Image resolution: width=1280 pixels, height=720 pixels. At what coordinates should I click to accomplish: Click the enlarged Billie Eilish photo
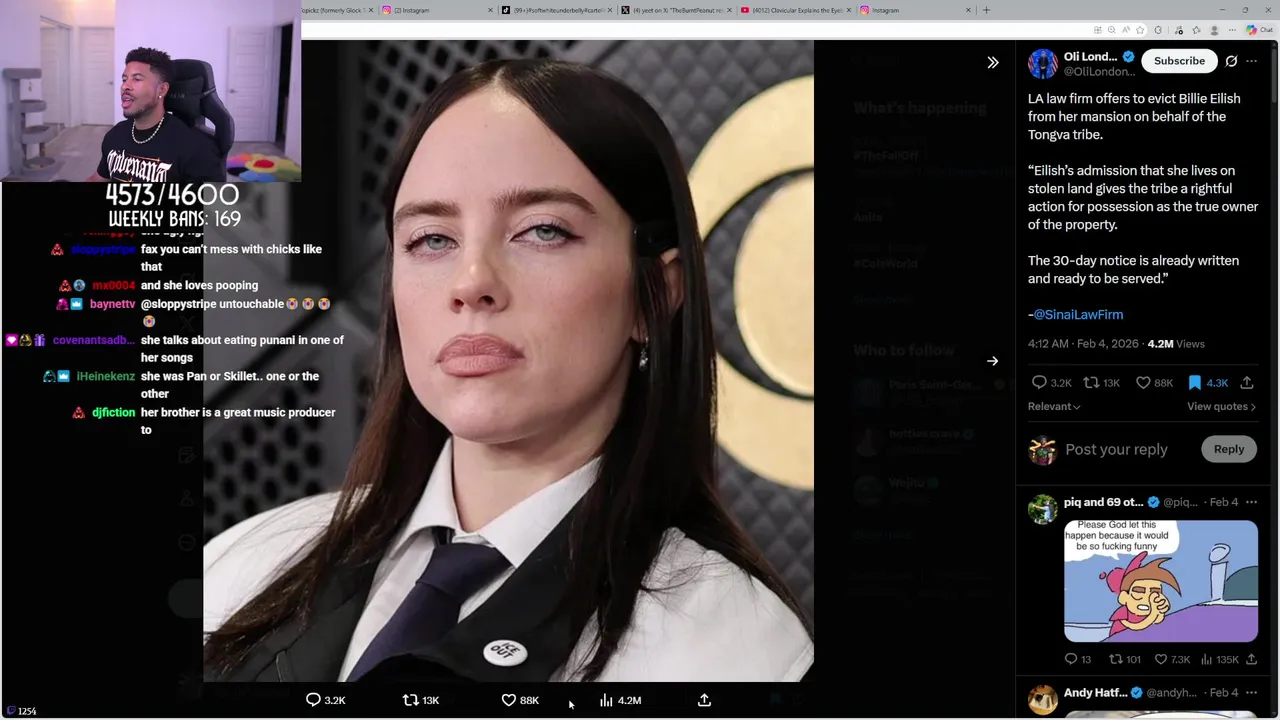(508, 361)
